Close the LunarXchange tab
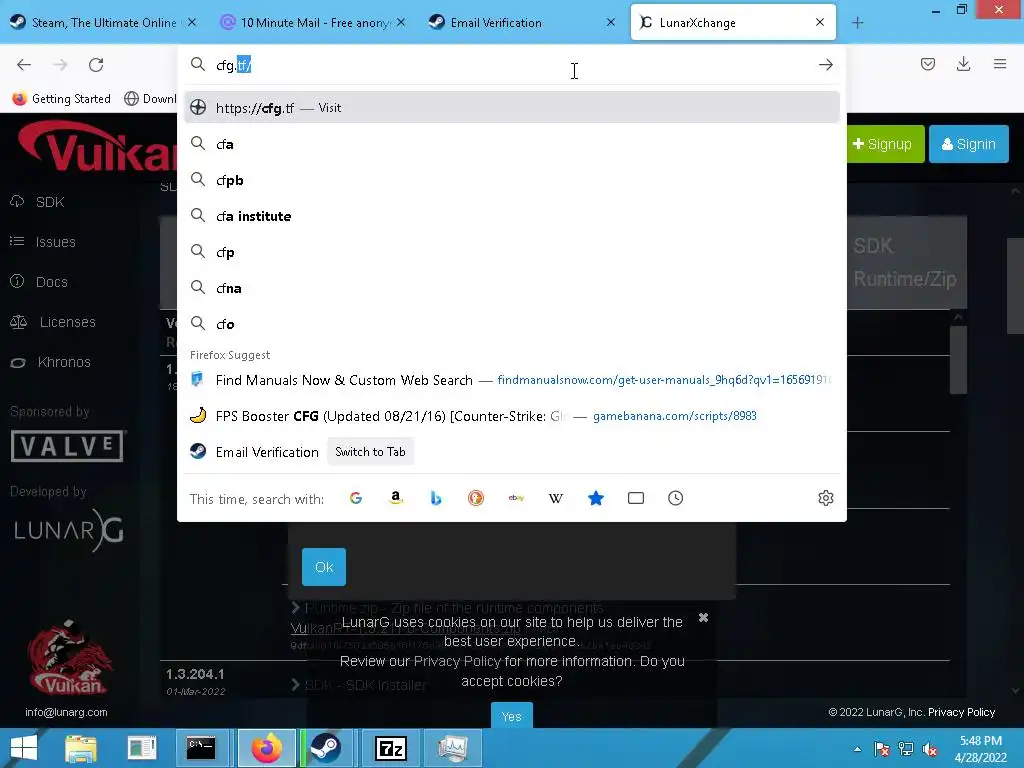1024x768 pixels. point(820,22)
